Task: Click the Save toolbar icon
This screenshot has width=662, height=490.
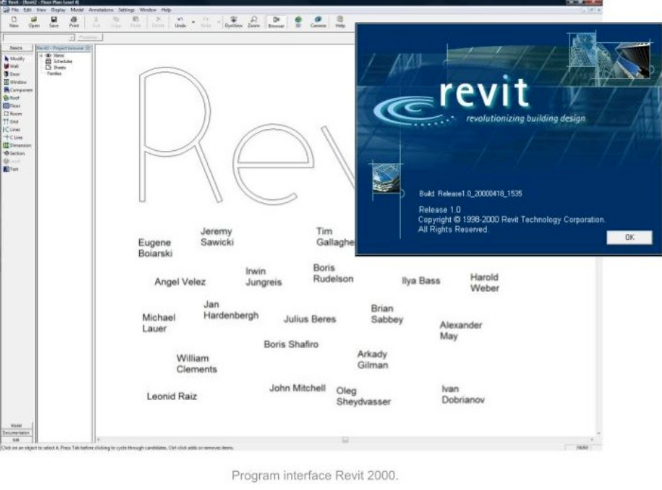Action: click(54, 22)
